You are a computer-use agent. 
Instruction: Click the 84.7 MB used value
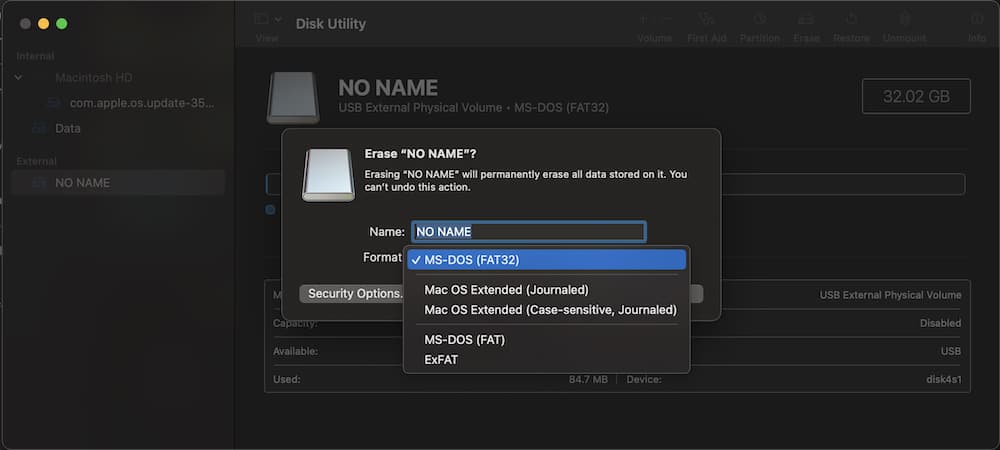pyautogui.click(x=588, y=380)
